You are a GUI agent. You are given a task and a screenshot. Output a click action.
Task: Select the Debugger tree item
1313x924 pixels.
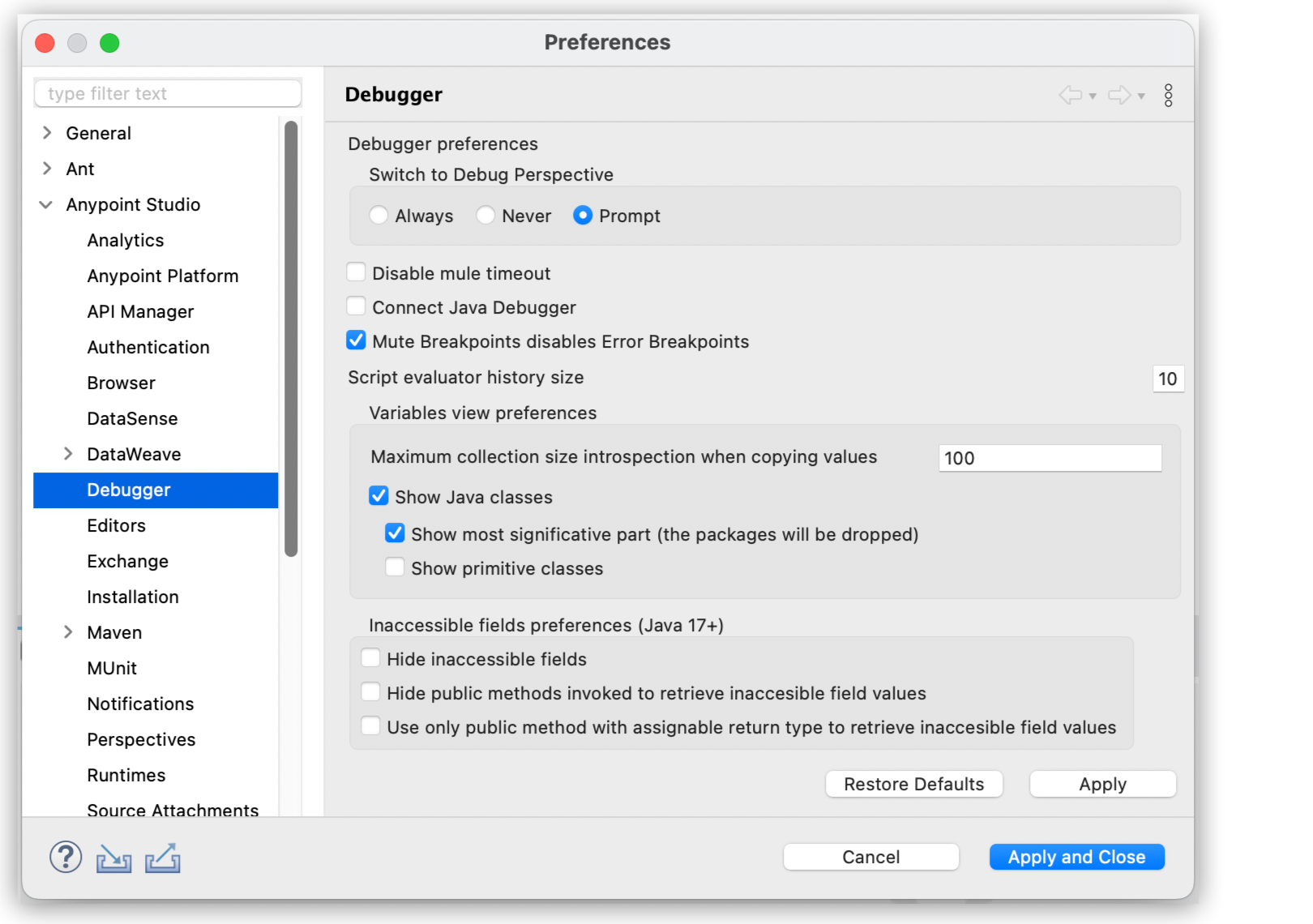click(x=156, y=490)
